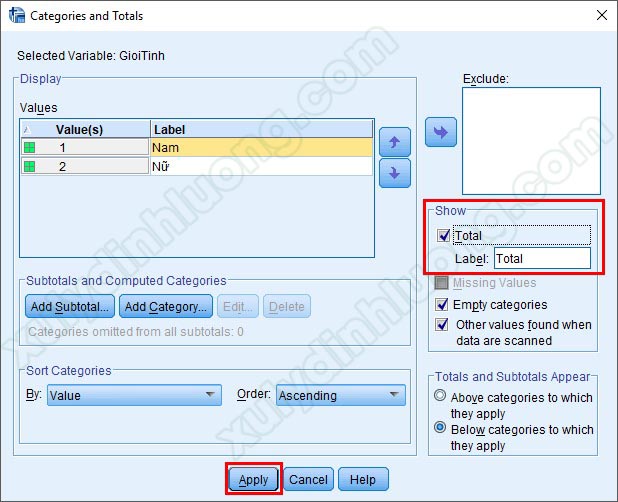Select Below categories to which they apply
The width and height of the screenshot is (618, 502).
point(440,427)
